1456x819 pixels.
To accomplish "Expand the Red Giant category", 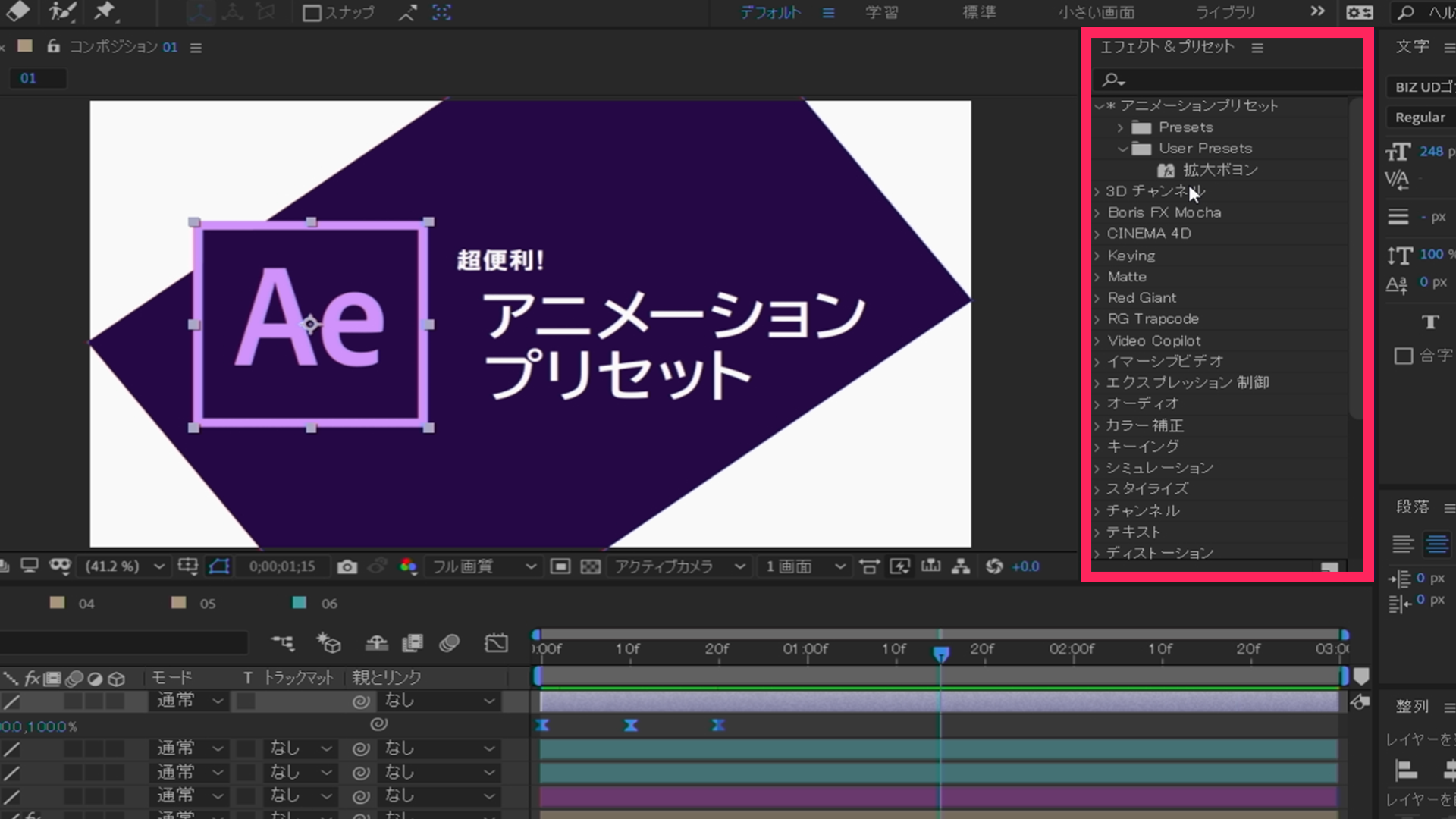I will 1097,299.
